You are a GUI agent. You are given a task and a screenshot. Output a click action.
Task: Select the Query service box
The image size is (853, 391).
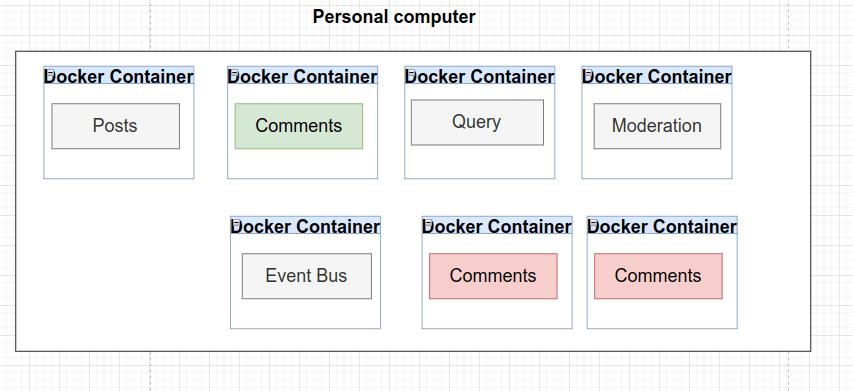(x=477, y=122)
